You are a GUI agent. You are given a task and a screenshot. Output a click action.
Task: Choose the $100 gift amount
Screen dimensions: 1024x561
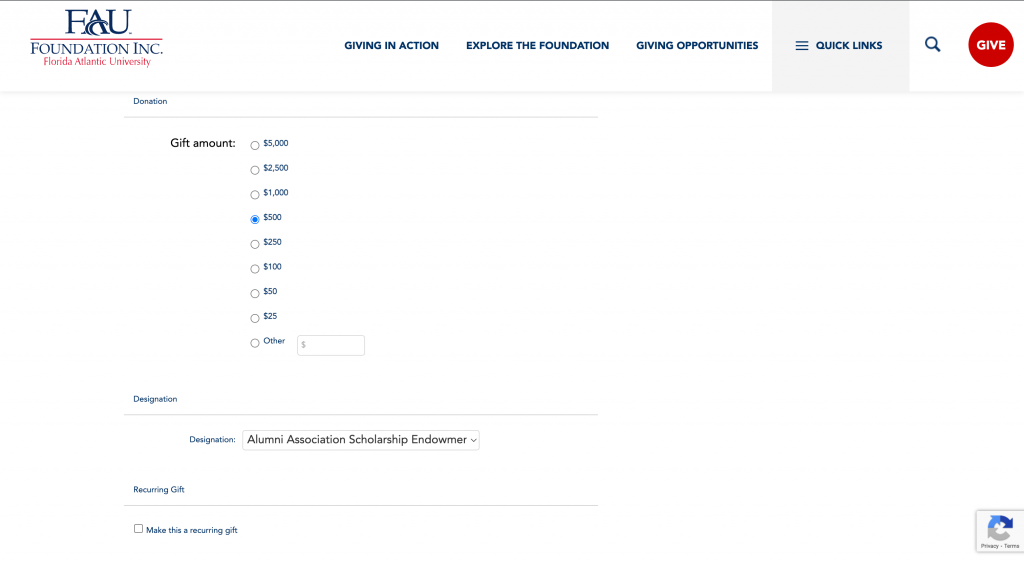tap(255, 268)
